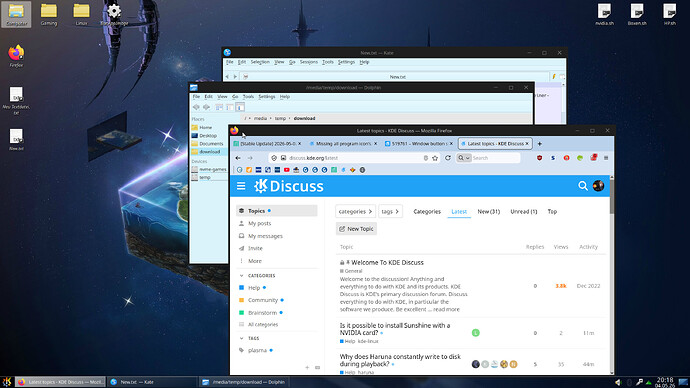
Task: Close the 'Missing all program icons' tab
Action: tap(375, 144)
